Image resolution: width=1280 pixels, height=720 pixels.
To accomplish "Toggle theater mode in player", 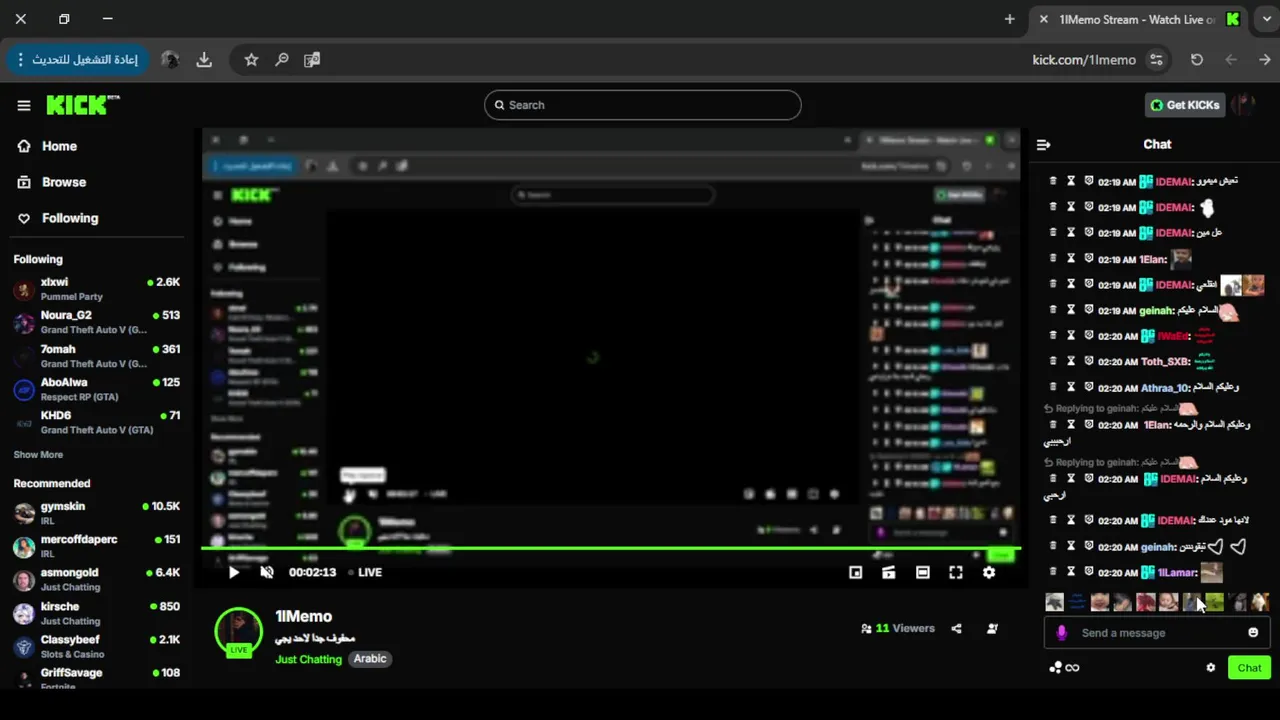I will [x=922, y=572].
